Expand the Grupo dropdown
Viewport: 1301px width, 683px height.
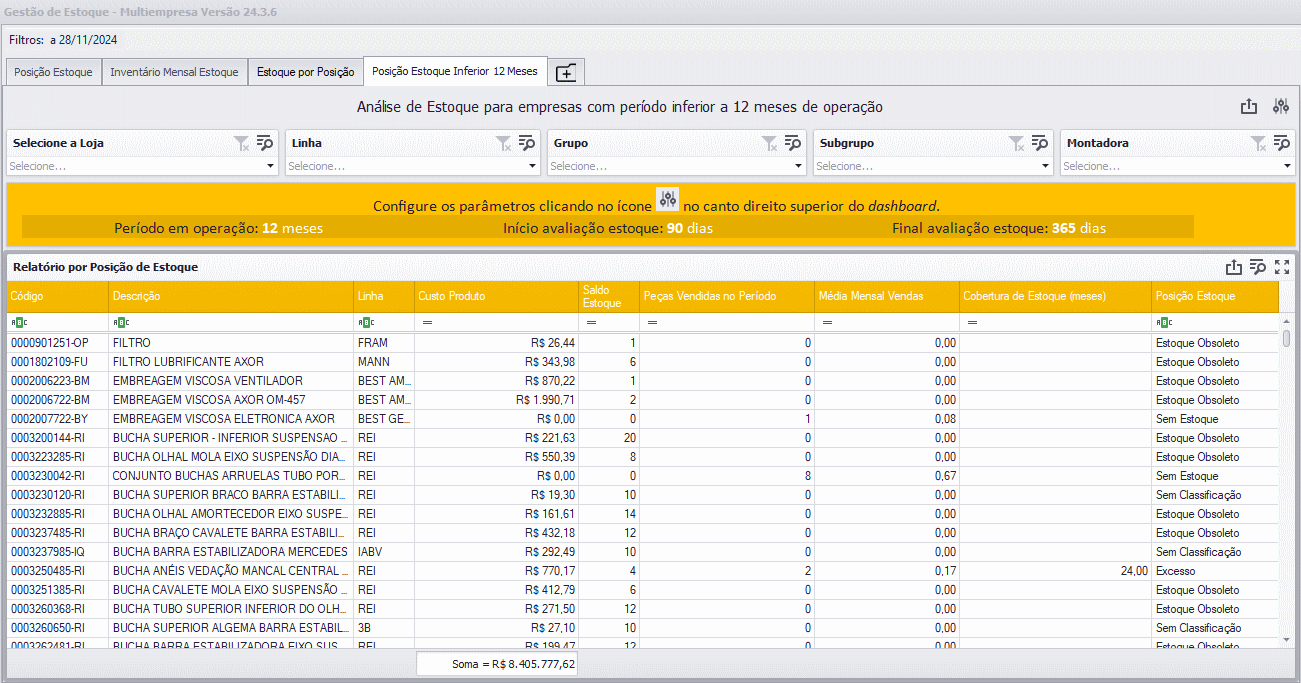point(798,166)
